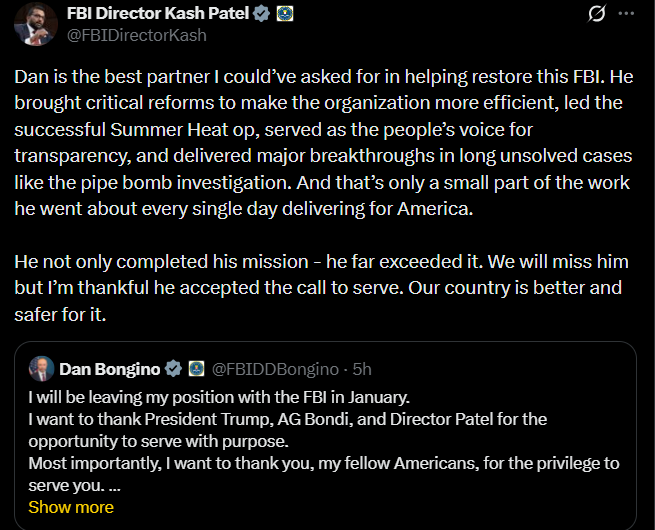
Task: Open the @FBIDDBongino handle link
Action: click(x=275, y=369)
